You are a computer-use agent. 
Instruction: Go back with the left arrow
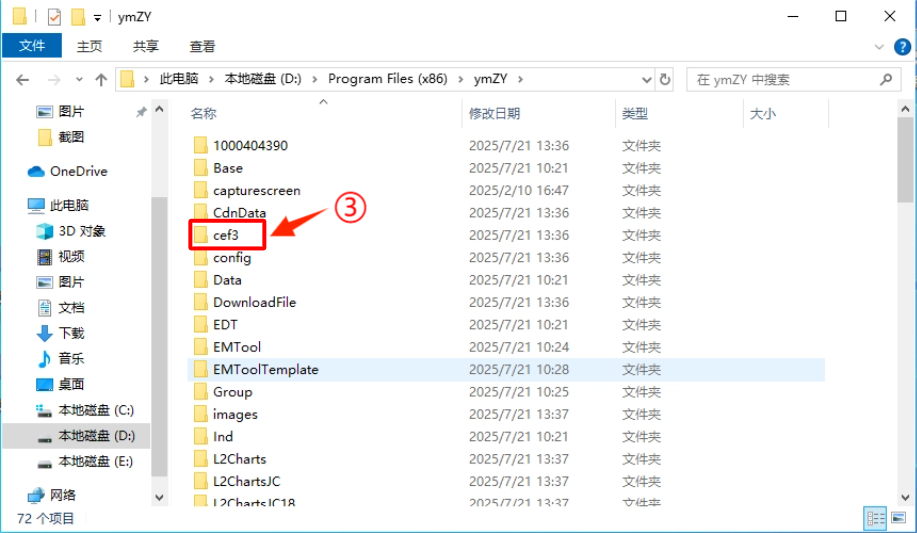tap(22, 80)
